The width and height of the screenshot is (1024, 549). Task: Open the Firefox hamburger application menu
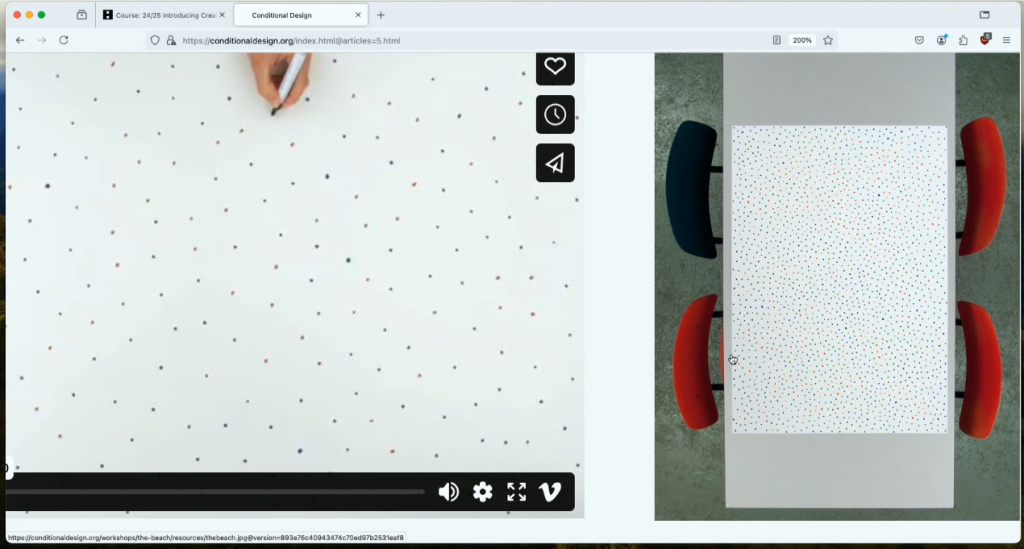1006,40
